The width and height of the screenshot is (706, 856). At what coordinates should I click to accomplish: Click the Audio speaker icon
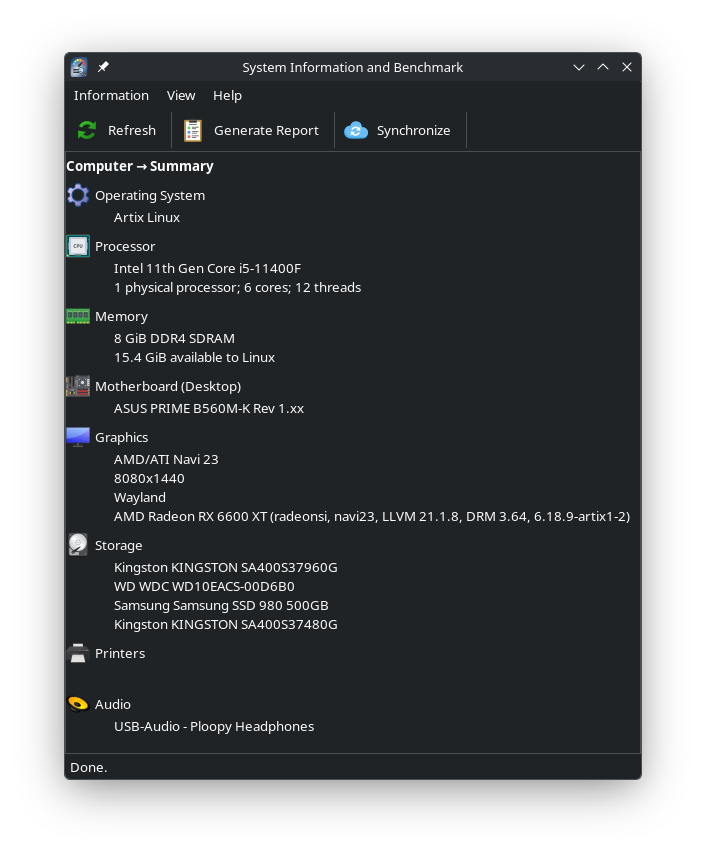point(78,704)
